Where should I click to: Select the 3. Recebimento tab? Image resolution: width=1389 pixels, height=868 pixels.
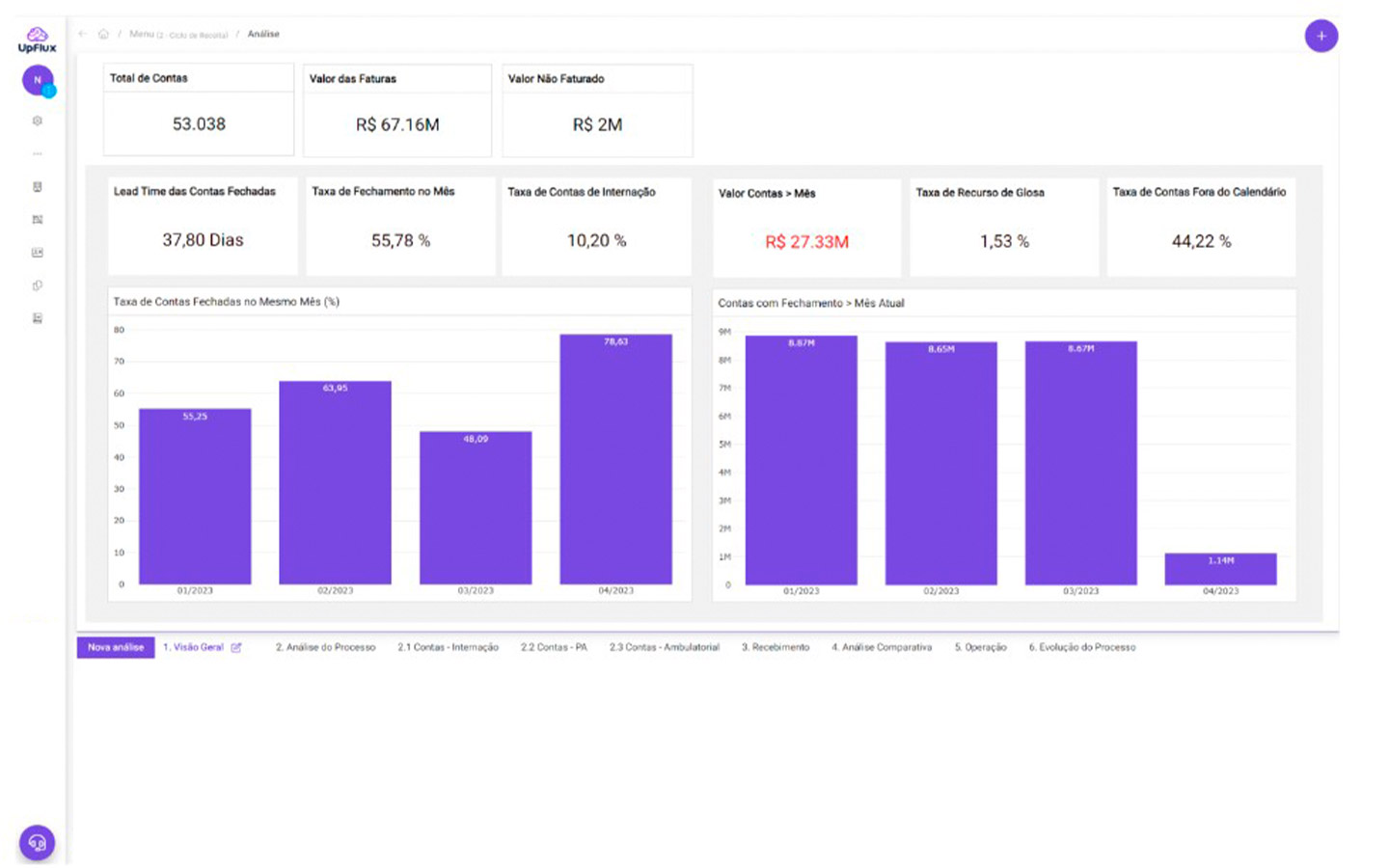click(775, 647)
